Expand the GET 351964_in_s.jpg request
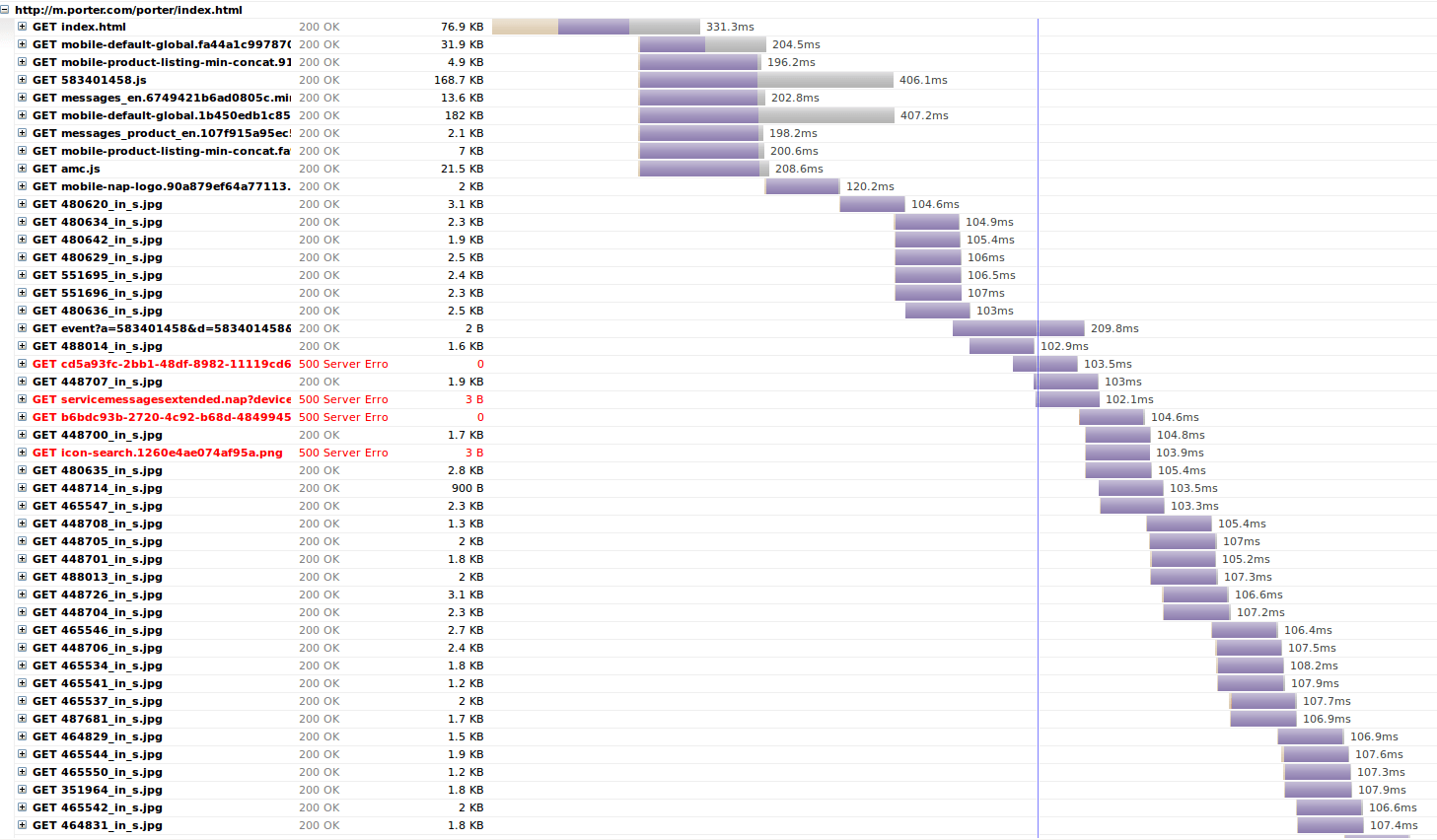1437x840 pixels. coord(22,790)
